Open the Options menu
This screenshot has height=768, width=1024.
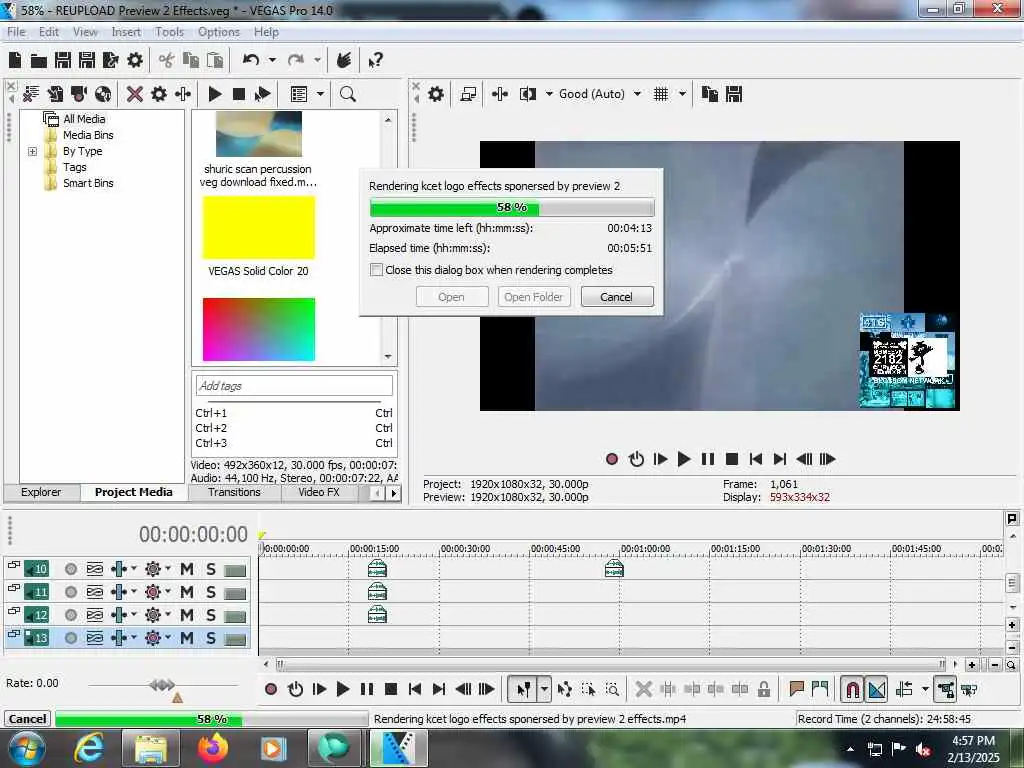click(x=219, y=32)
